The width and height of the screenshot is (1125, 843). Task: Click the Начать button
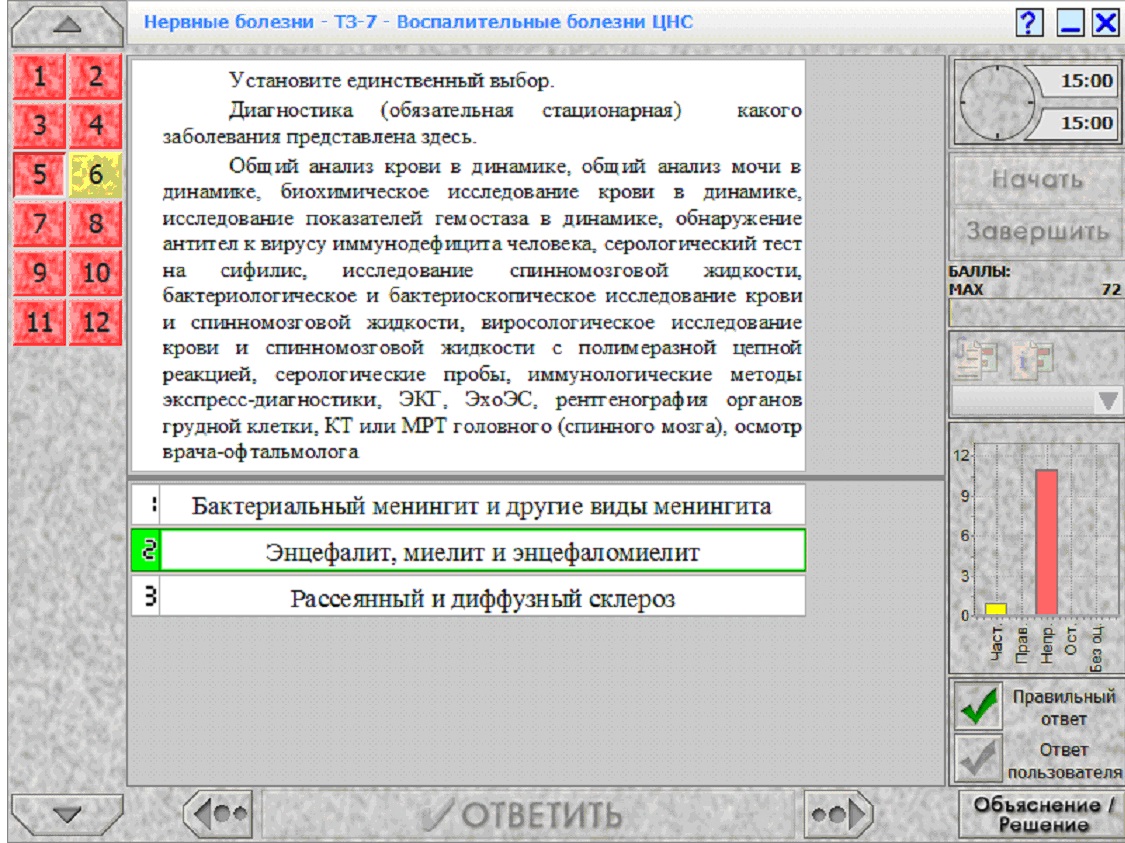(x=1037, y=179)
